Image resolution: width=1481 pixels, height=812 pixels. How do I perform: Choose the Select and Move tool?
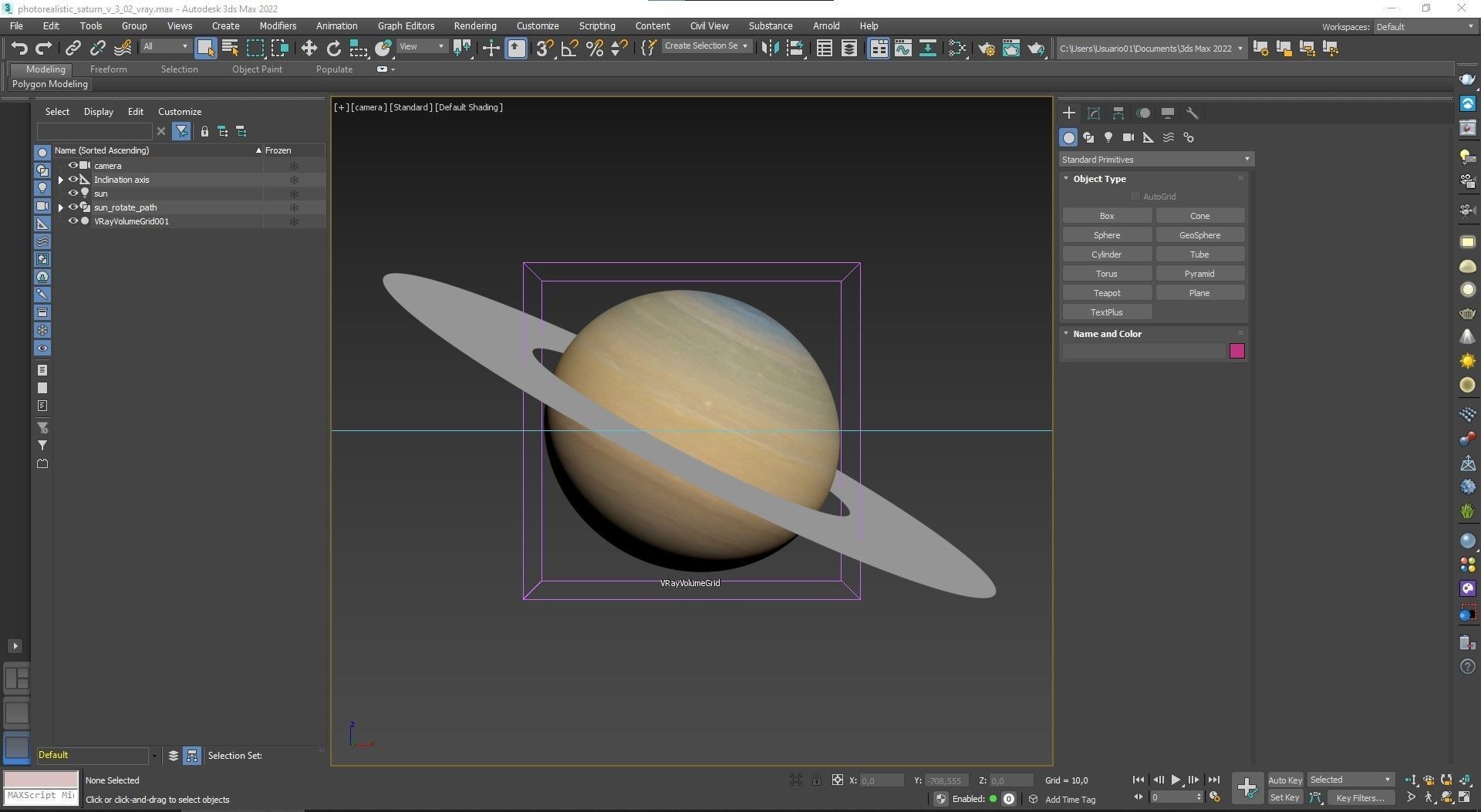pyautogui.click(x=309, y=49)
